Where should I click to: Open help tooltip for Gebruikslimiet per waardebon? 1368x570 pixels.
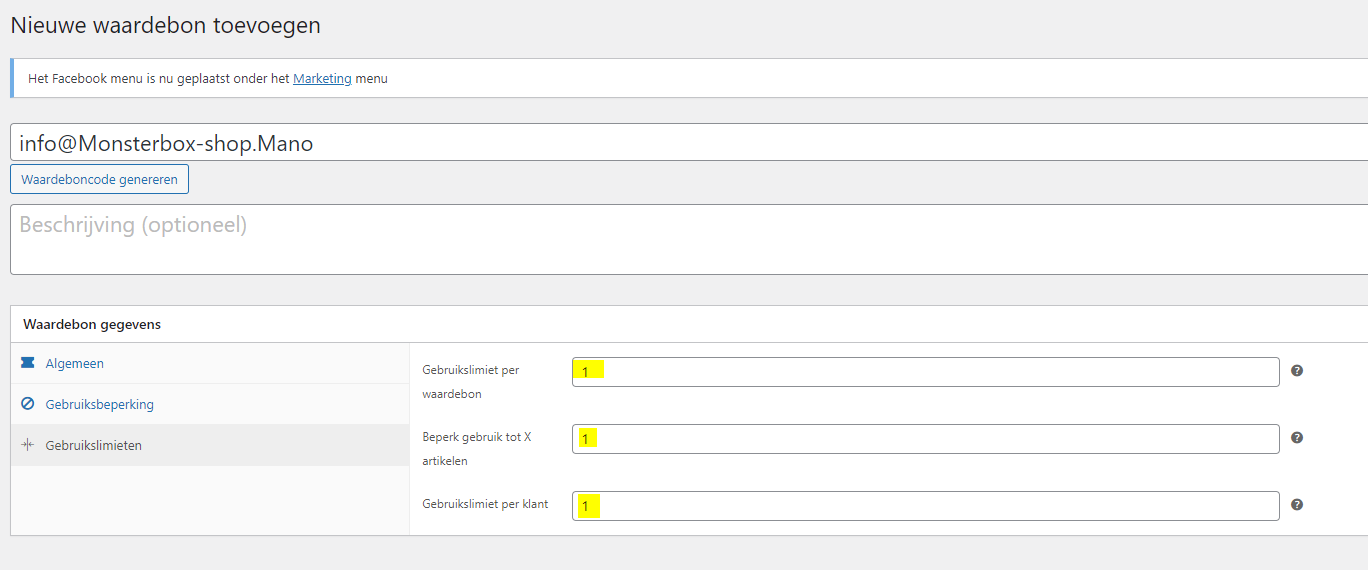1297,371
